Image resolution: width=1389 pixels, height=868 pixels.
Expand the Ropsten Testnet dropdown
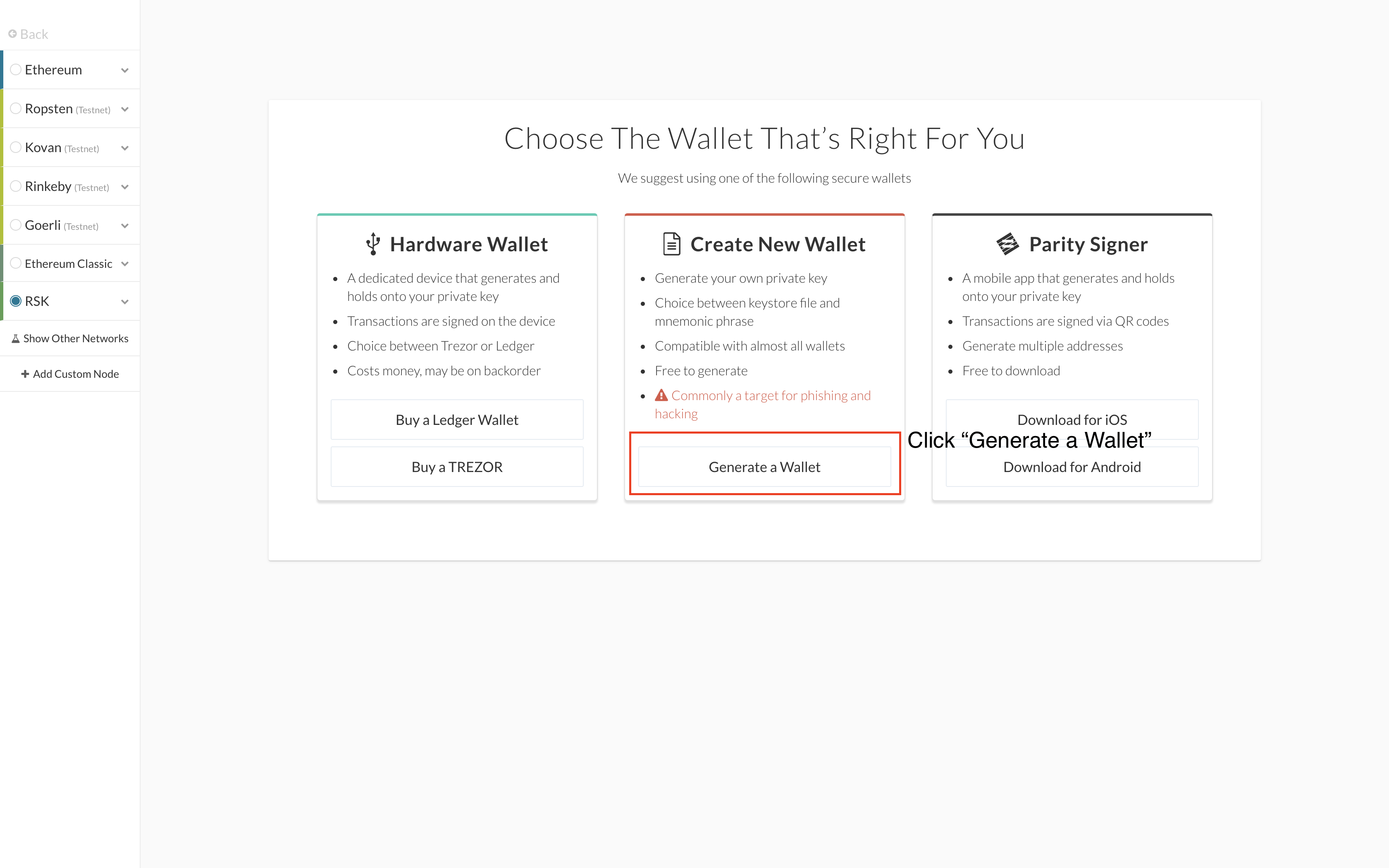(125, 108)
